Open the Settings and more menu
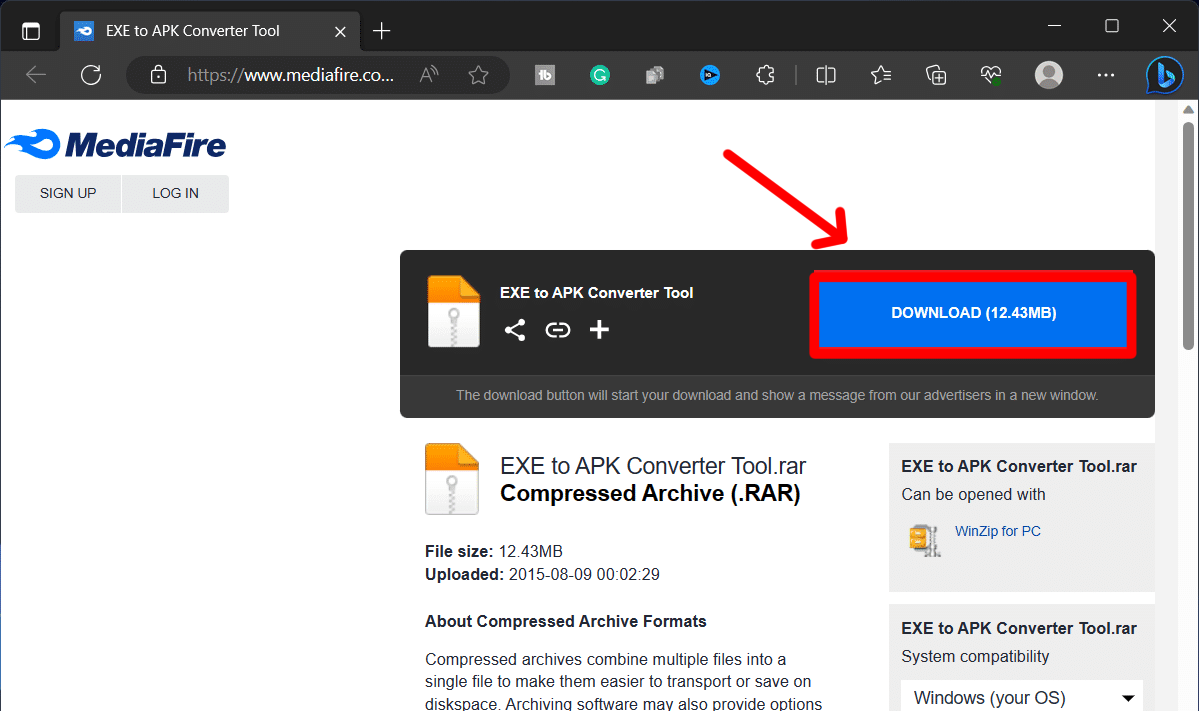The height and width of the screenshot is (711, 1199). point(1105,74)
